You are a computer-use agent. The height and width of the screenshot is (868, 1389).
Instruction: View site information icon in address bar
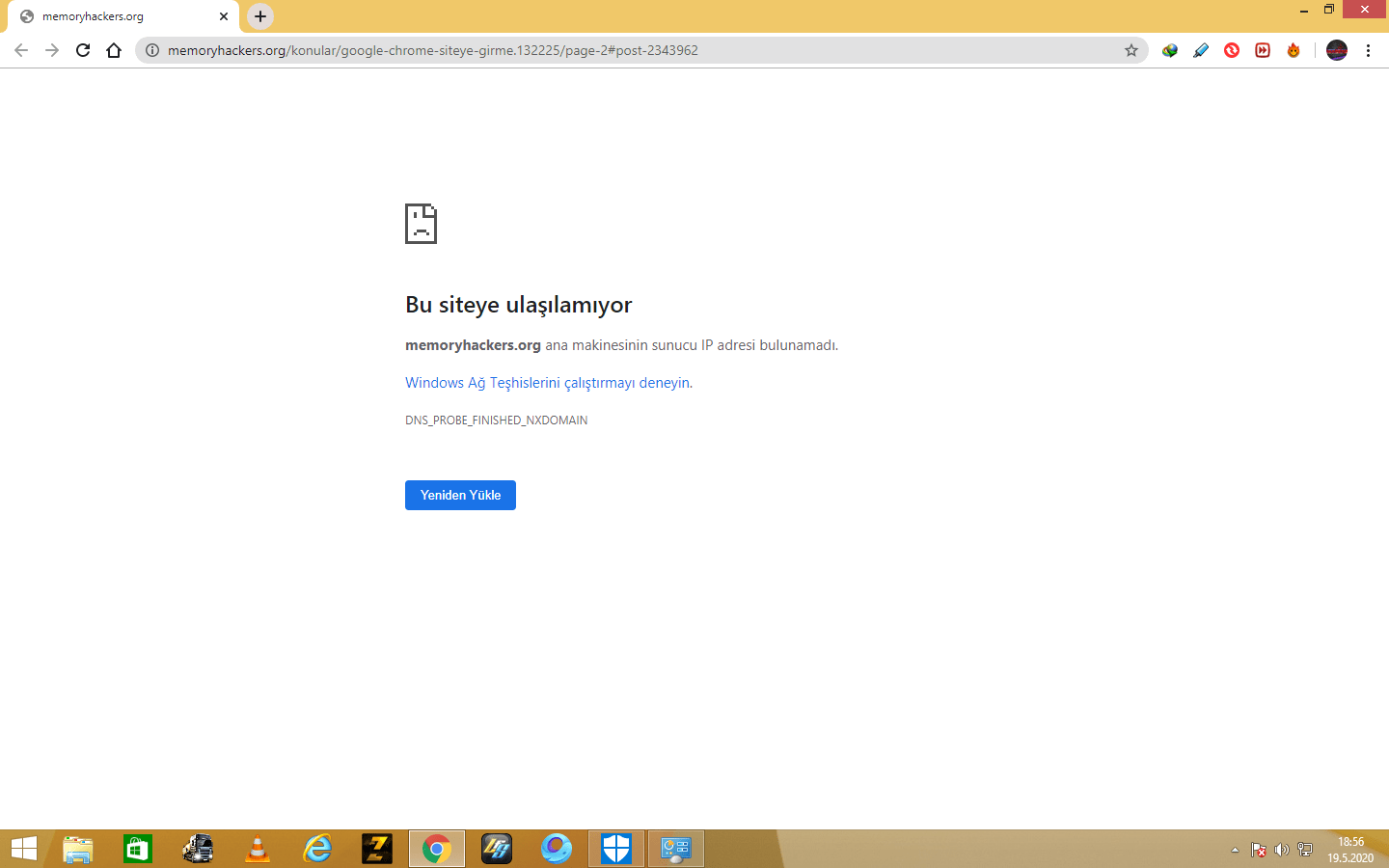[x=152, y=50]
